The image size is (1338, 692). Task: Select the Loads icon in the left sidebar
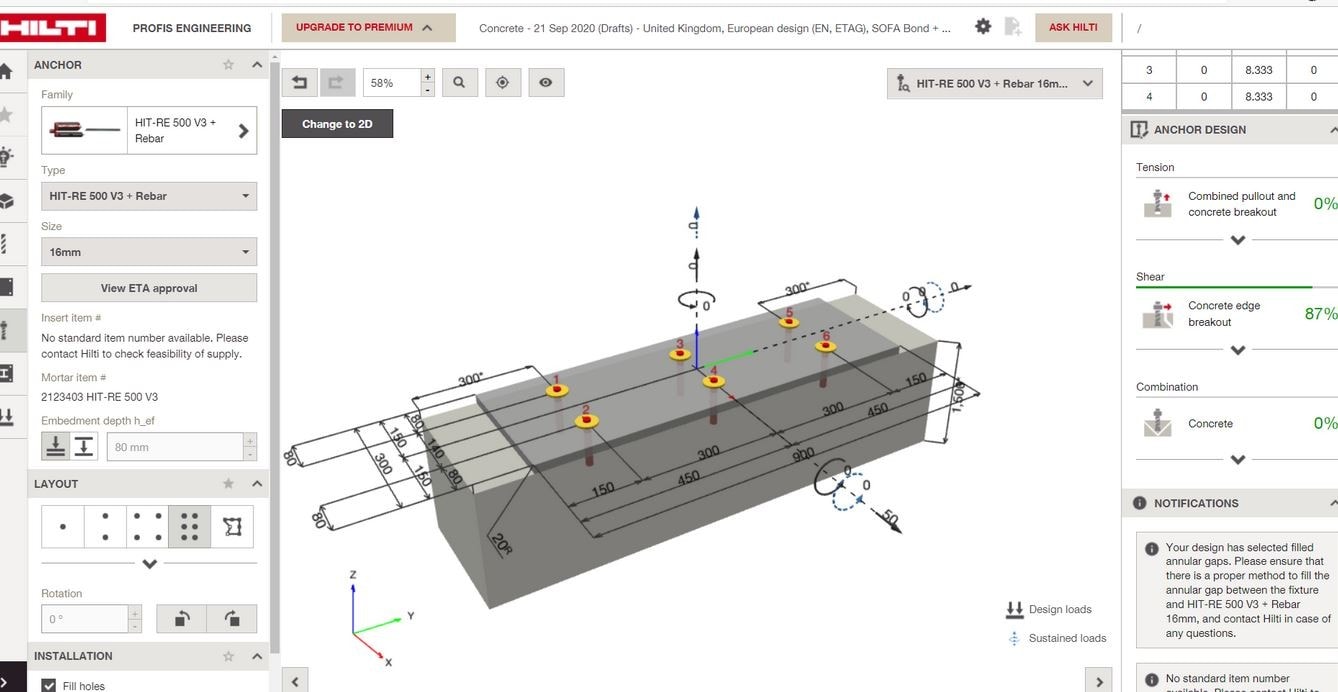coord(10,415)
